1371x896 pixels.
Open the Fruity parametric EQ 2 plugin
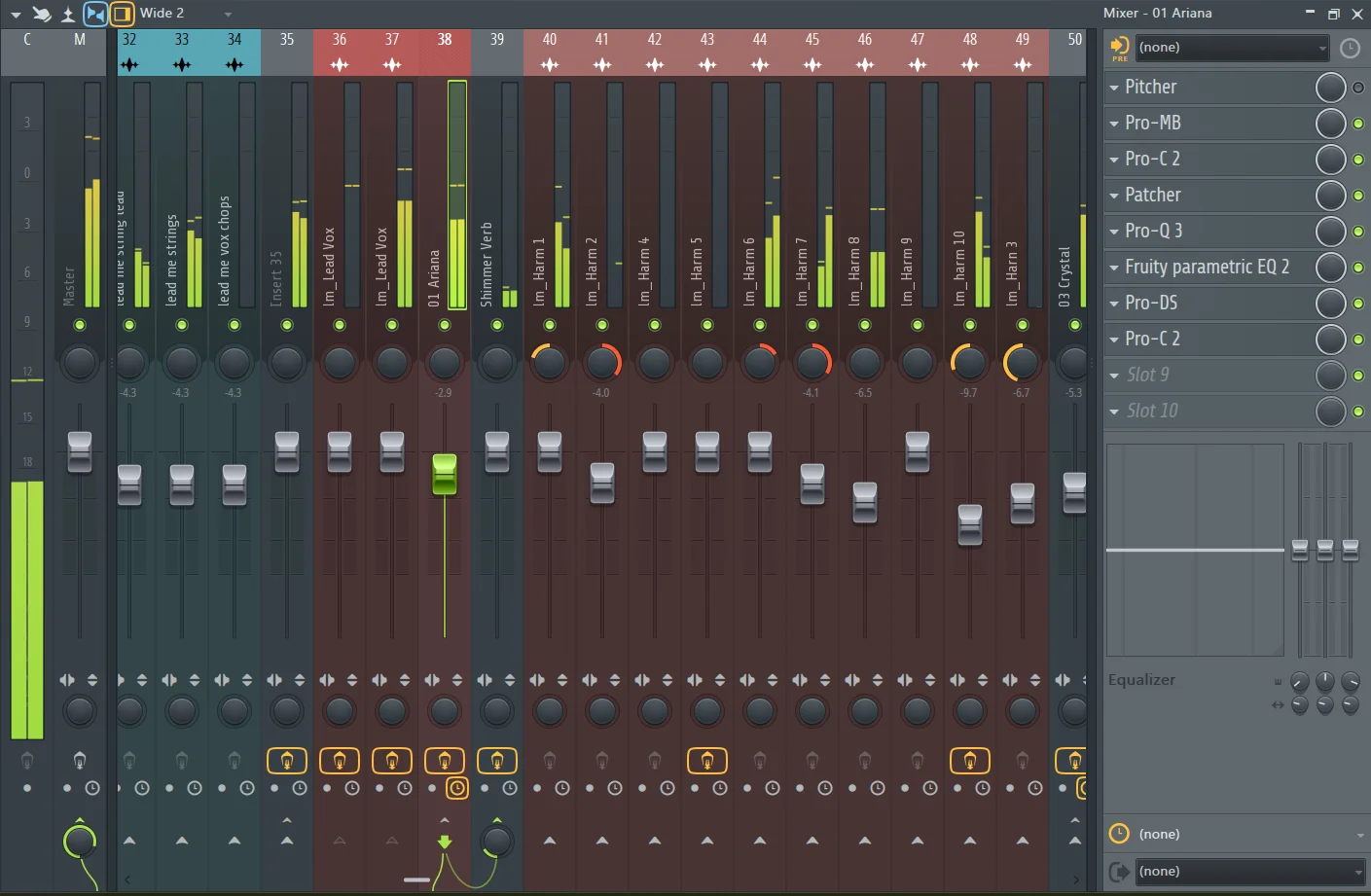(x=1208, y=267)
